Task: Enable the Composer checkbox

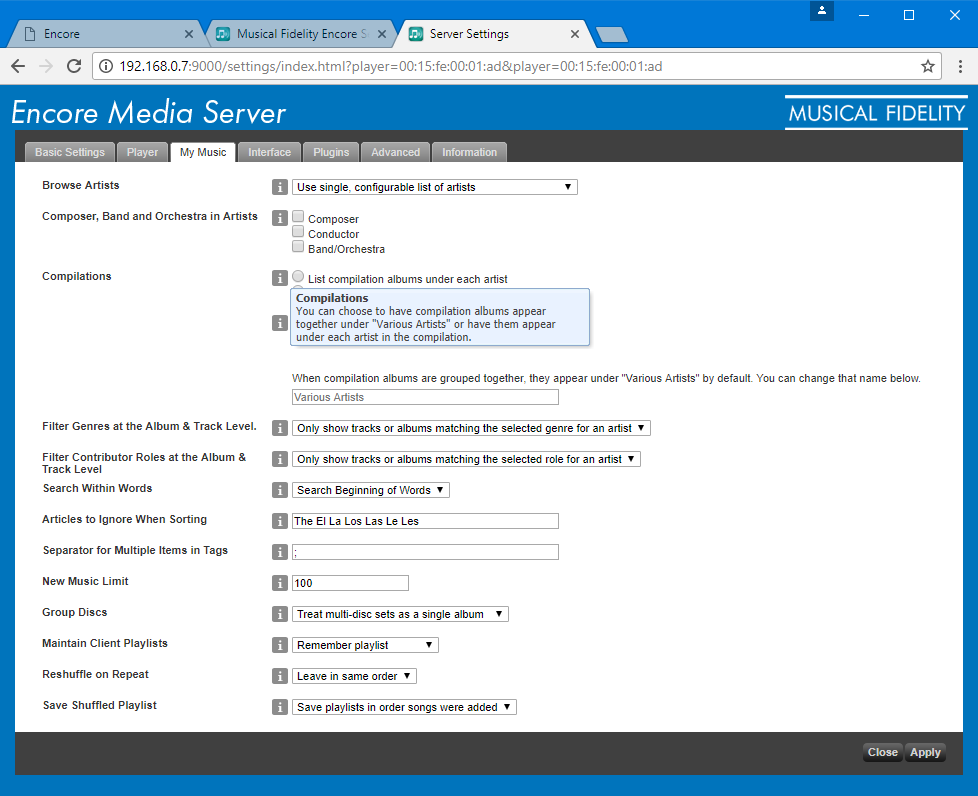Action: point(298,216)
